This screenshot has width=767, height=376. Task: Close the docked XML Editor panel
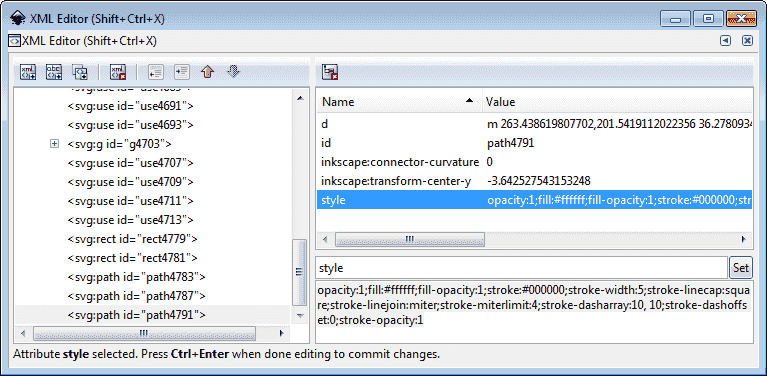pos(747,41)
